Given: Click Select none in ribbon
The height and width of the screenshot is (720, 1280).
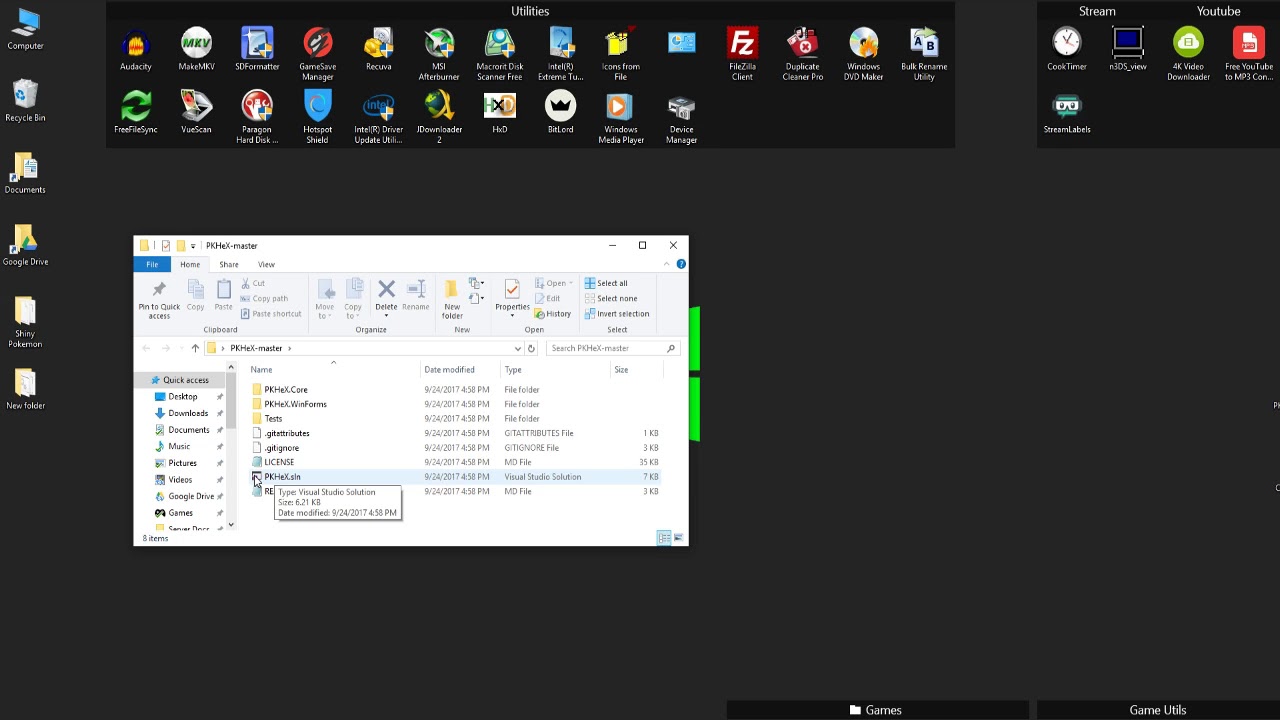Looking at the screenshot, I should [x=610, y=298].
